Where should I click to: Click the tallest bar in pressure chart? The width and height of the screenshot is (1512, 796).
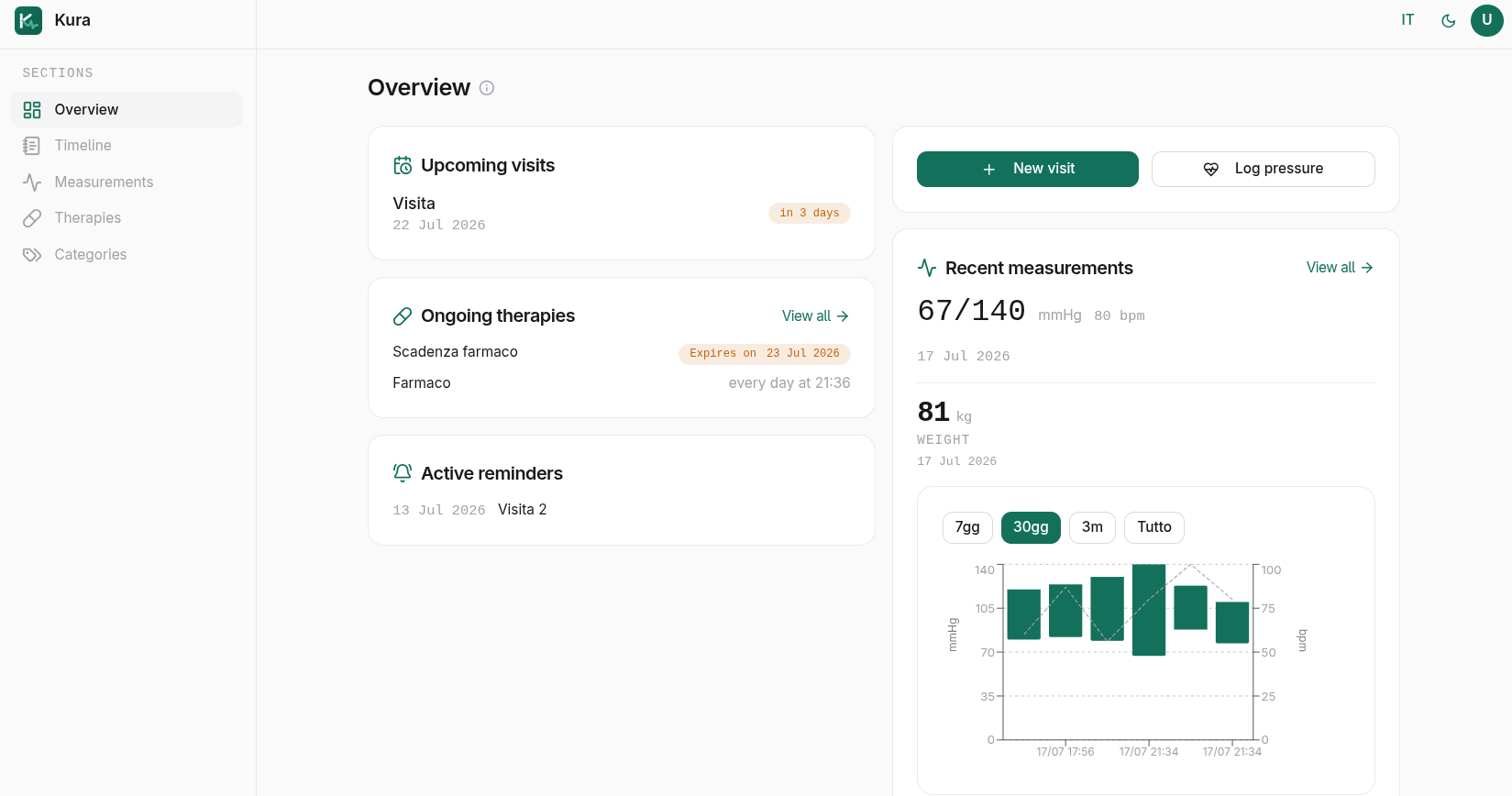1149,610
